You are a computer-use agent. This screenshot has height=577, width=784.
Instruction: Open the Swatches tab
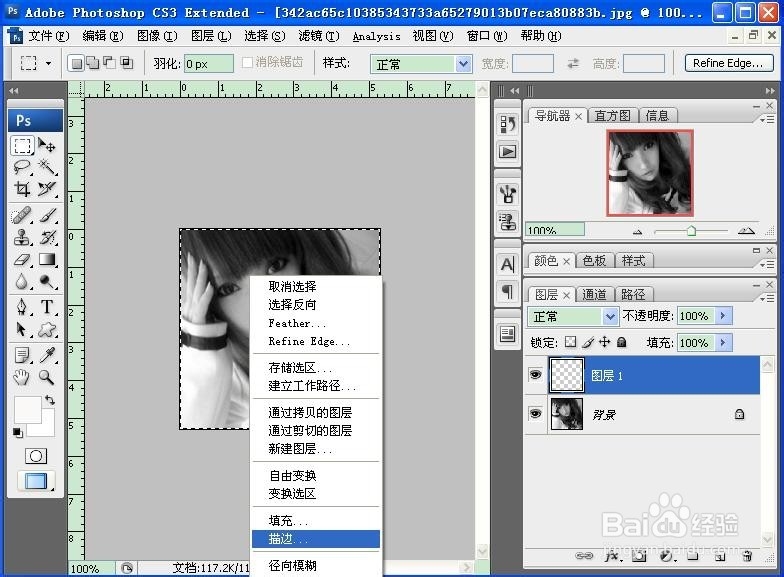click(x=594, y=260)
